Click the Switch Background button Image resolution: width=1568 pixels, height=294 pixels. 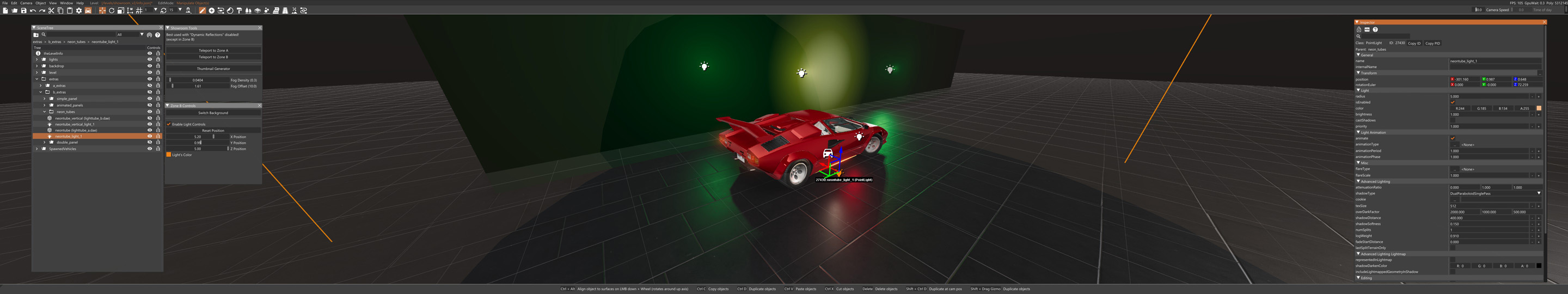[x=213, y=113]
